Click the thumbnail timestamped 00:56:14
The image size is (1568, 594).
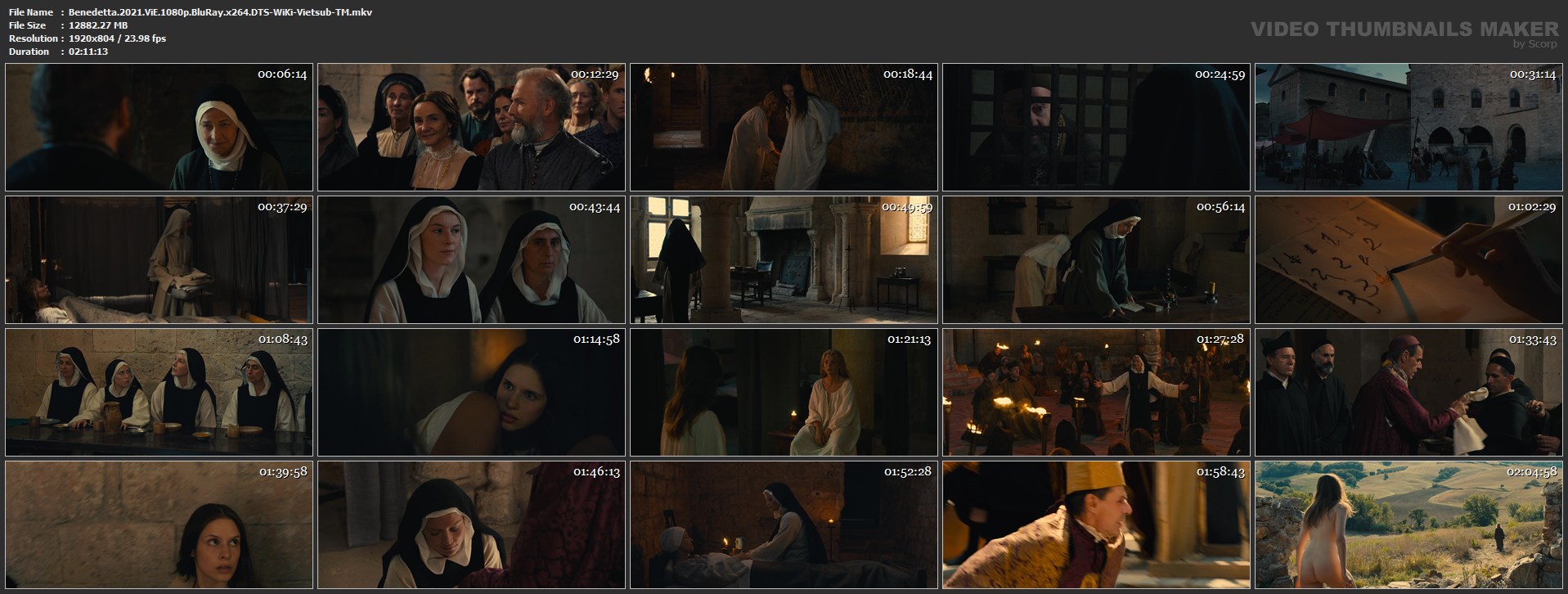[x=1096, y=259]
